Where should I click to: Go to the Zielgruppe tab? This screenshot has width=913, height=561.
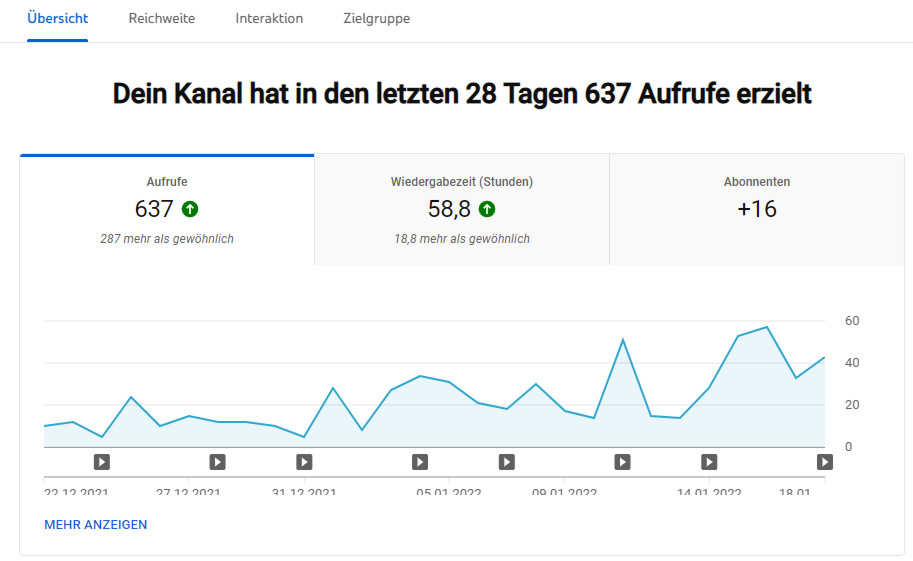pos(376,19)
